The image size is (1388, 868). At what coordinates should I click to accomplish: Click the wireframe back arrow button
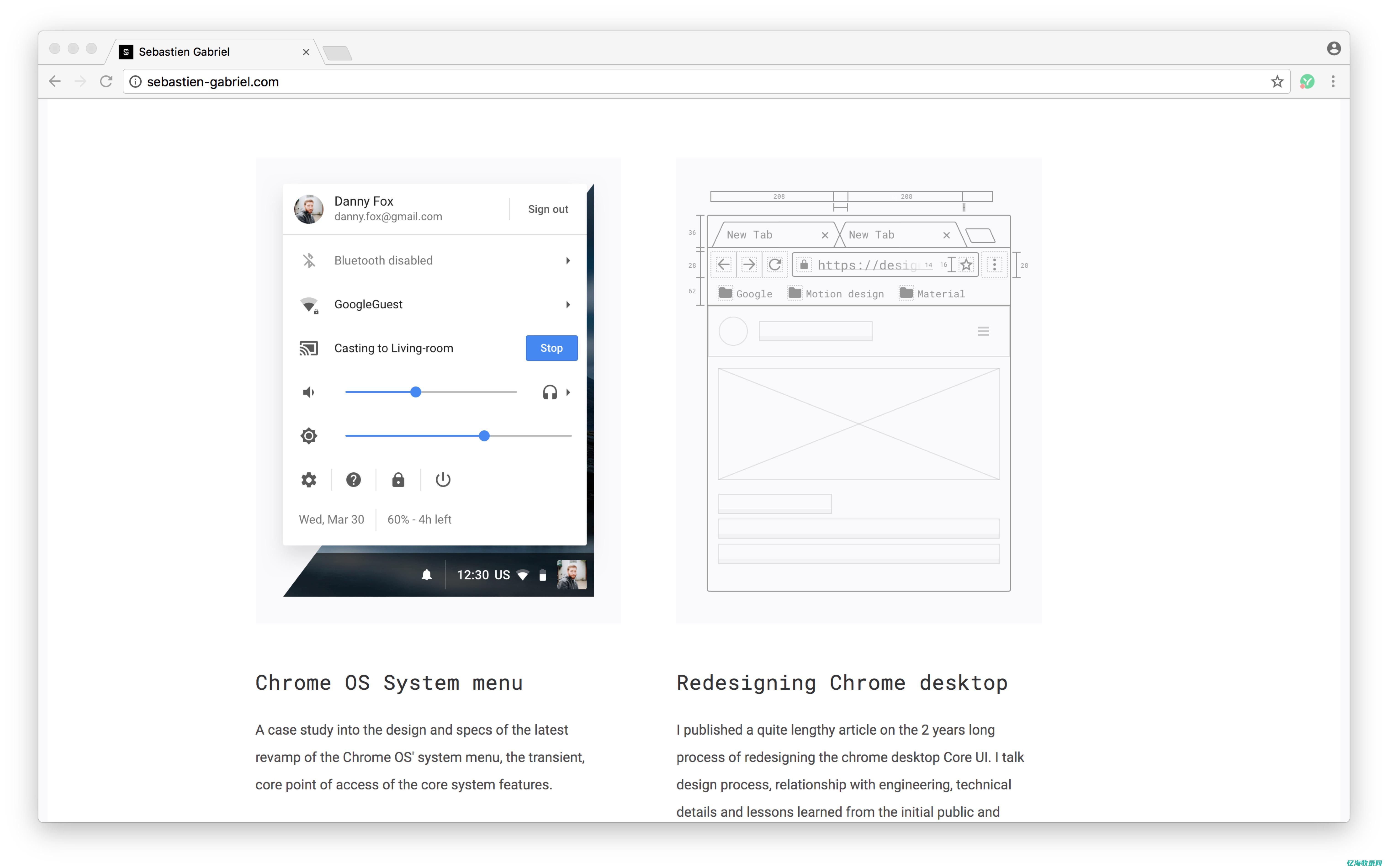click(x=724, y=265)
